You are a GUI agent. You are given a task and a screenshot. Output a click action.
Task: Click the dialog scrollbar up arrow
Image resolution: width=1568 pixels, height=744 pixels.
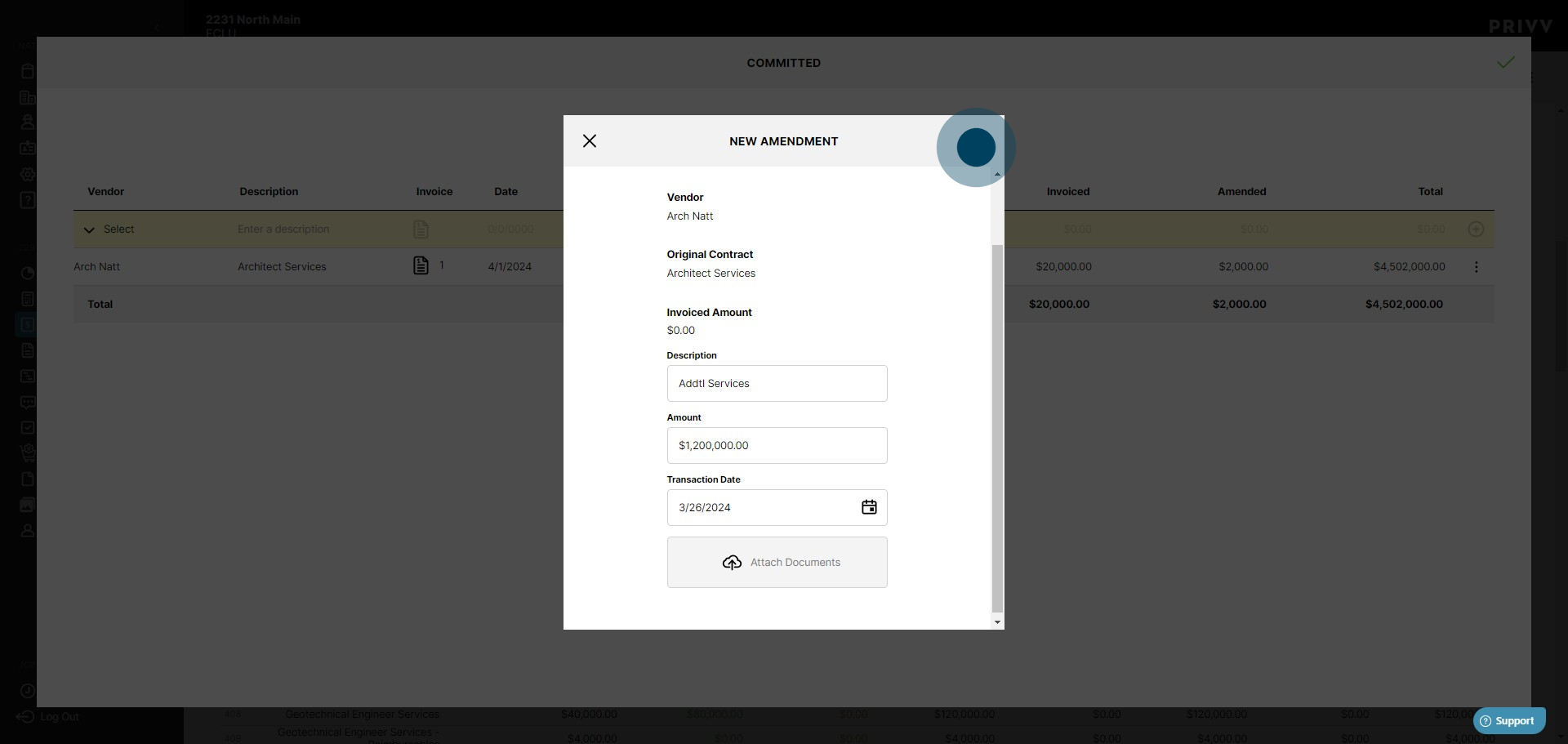click(997, 174)
